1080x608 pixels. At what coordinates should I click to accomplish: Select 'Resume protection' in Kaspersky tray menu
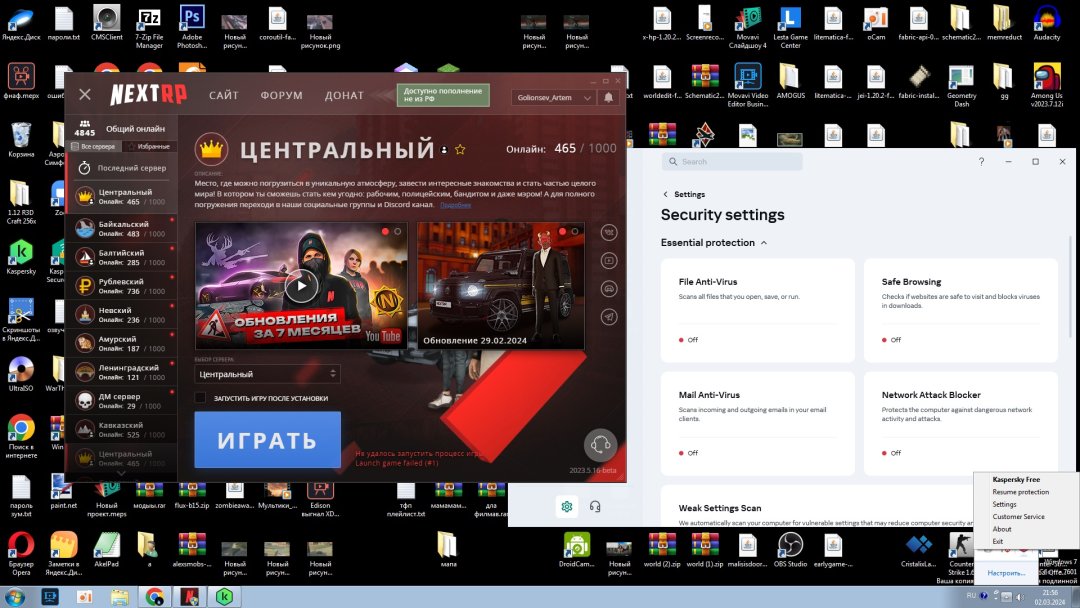1021,492
